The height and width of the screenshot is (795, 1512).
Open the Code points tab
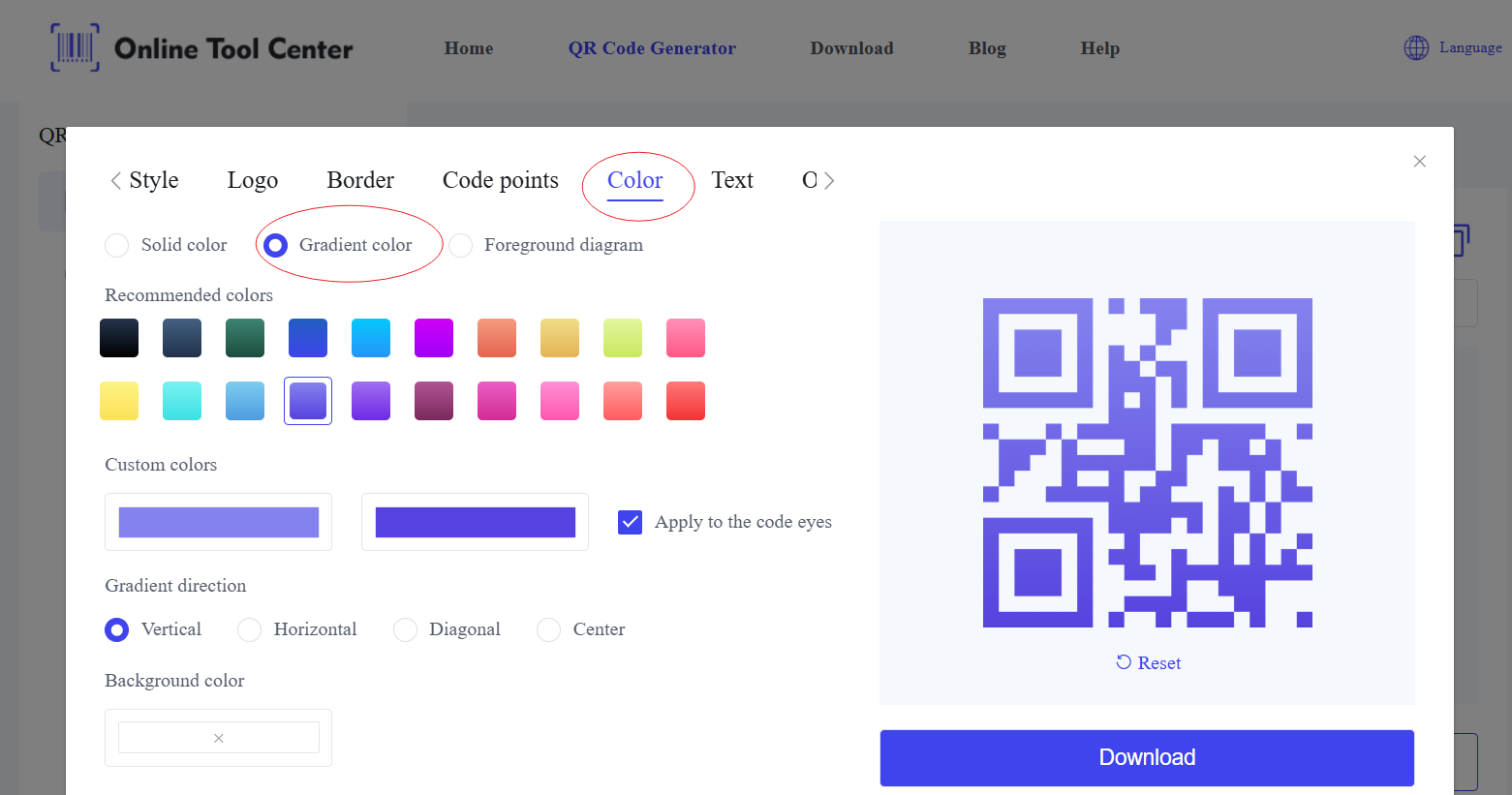coord(501,180)
